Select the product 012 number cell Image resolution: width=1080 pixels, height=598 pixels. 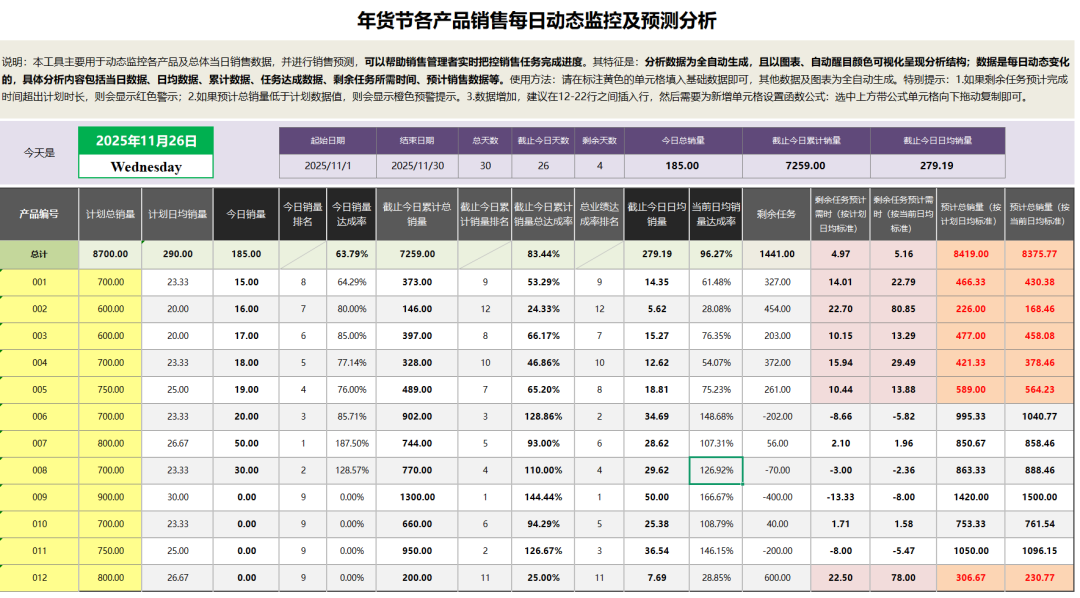[x=39, y=577]
